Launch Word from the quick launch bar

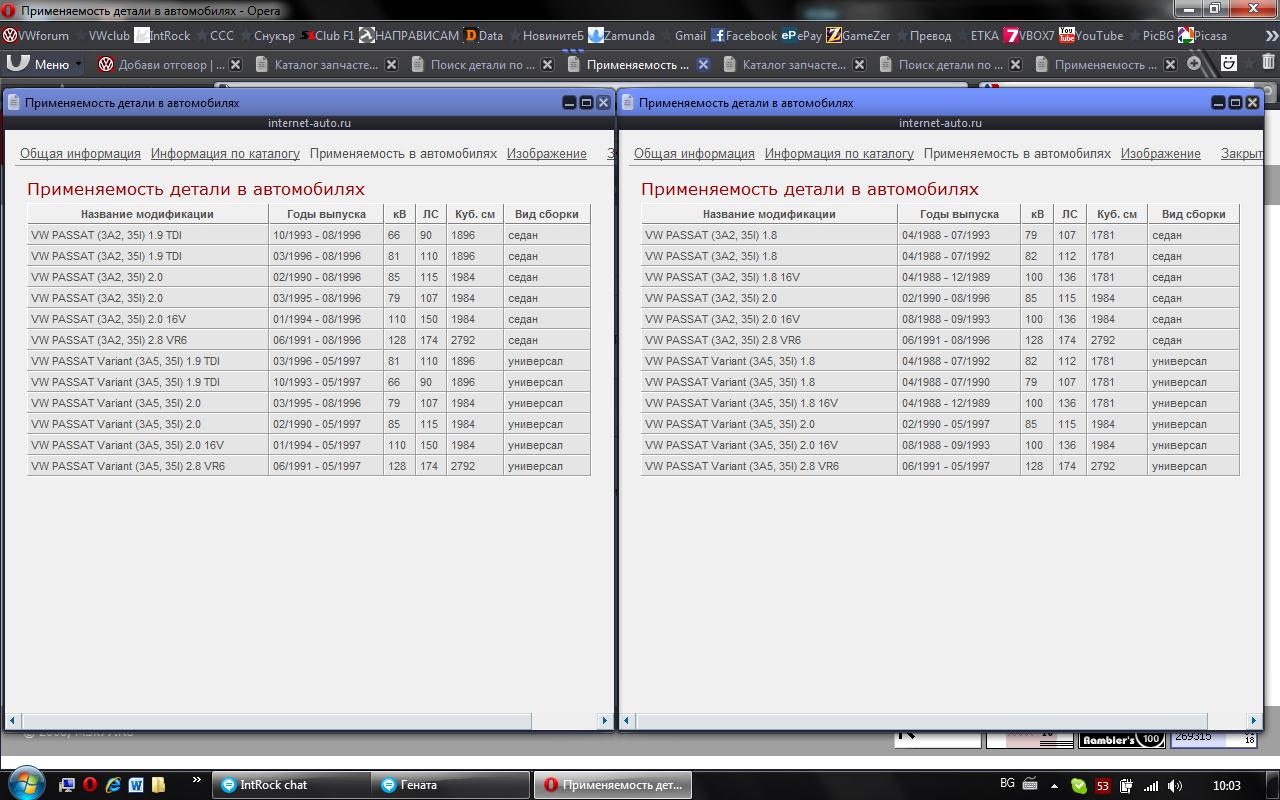(136, 785)
